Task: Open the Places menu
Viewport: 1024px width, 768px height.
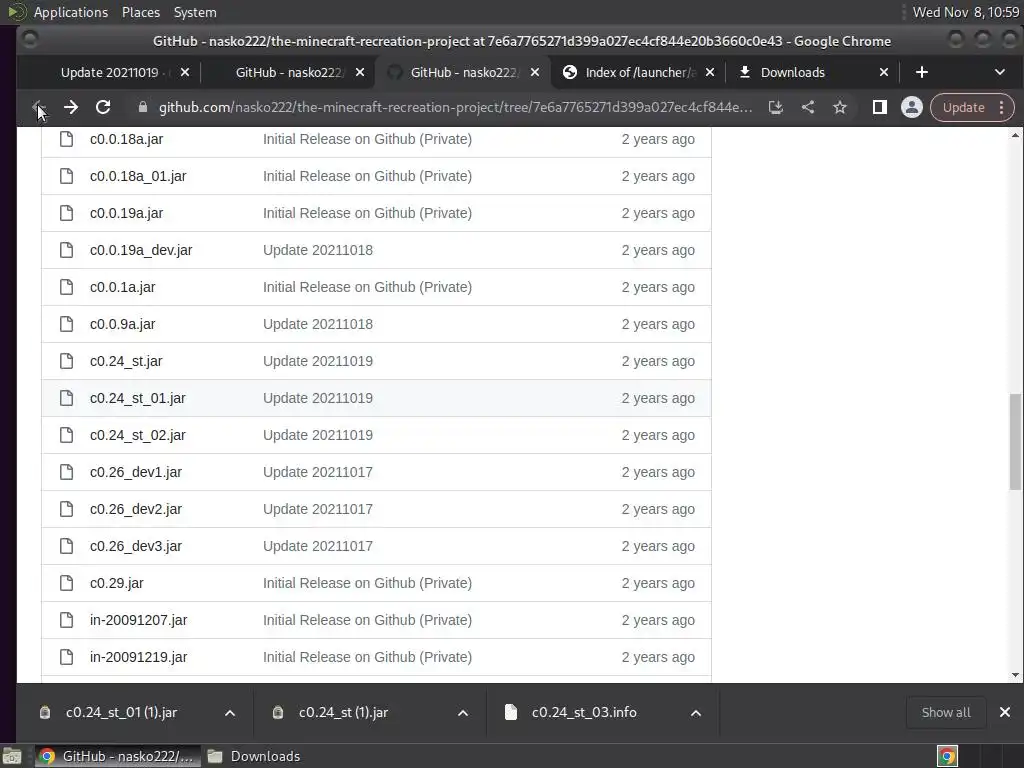Action: tap(141, 12)
